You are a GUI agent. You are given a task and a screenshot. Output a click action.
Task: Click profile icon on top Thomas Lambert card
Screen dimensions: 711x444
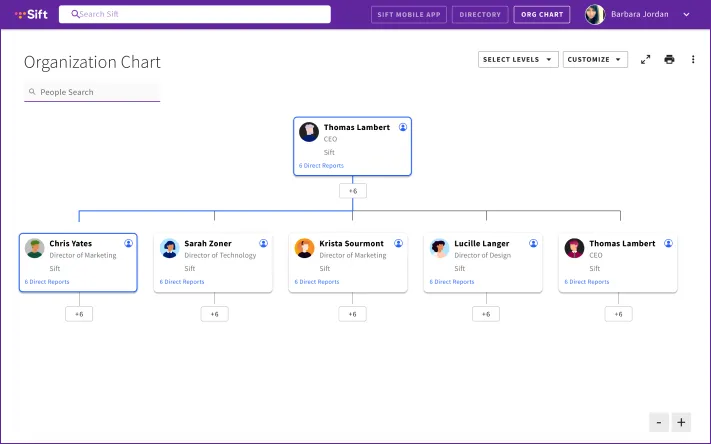click(403, 127)
